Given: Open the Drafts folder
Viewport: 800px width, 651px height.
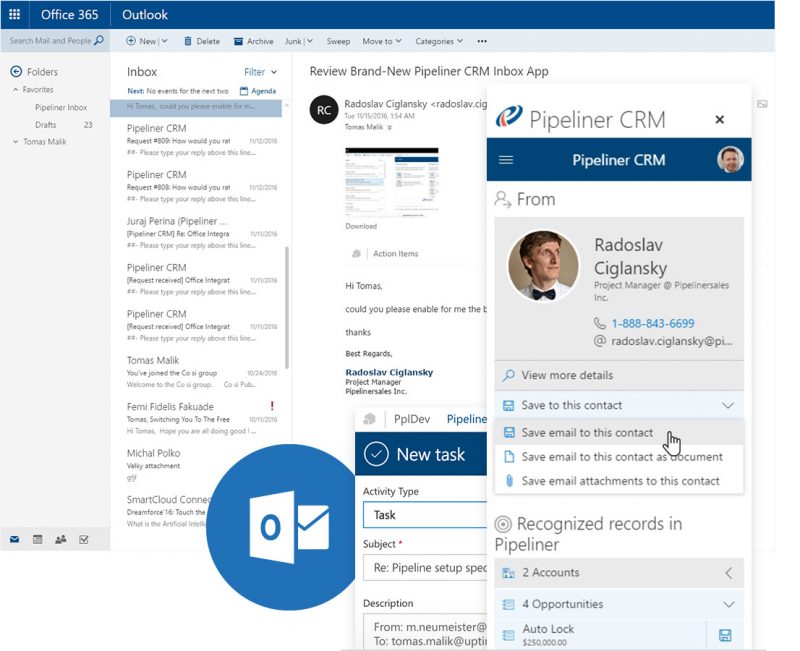Looking at the screenshot, I should click(46, 124).
